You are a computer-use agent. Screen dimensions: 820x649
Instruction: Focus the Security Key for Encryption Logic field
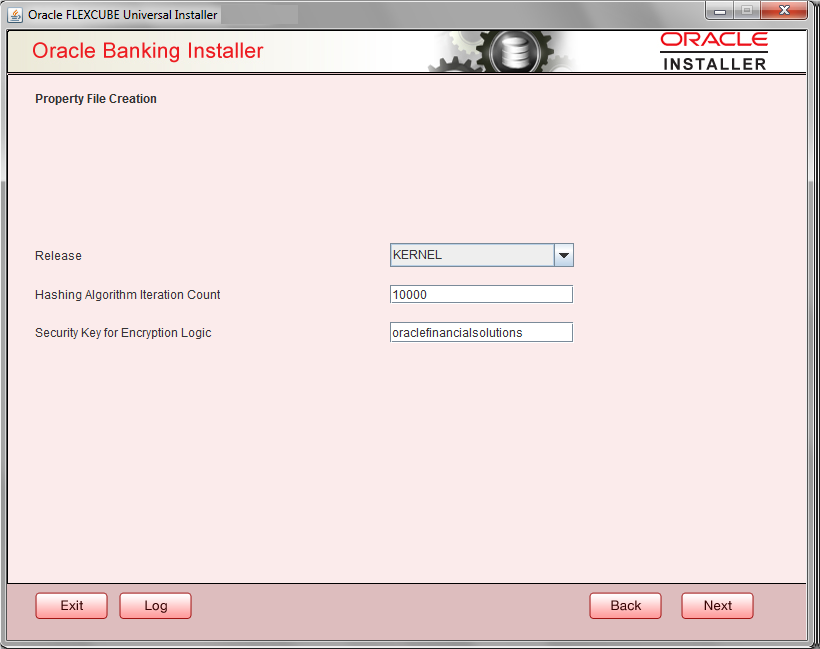[x=481, y=333]
